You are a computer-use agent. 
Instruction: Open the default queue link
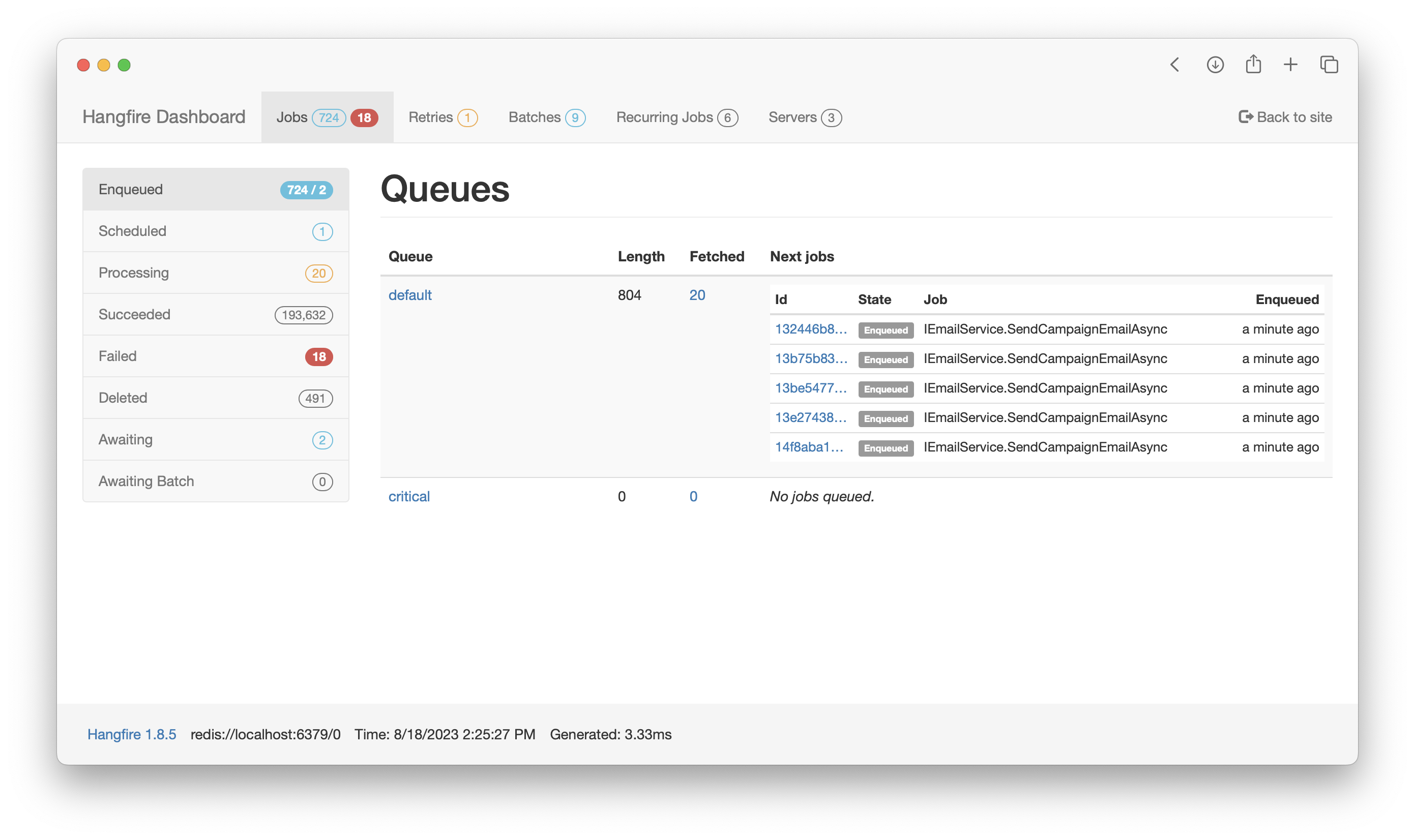(410, 295)
